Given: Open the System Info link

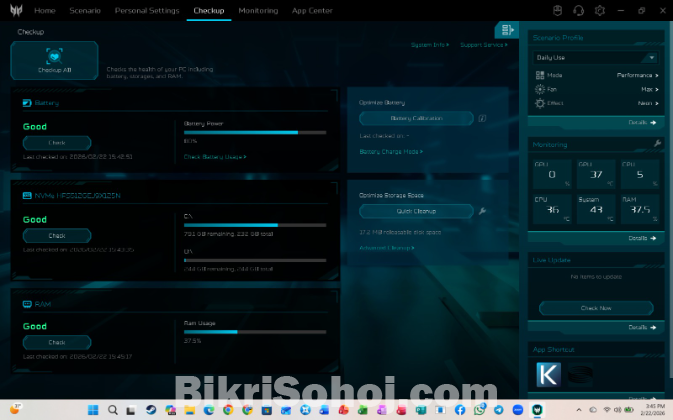Looking at the screenshot, I should tap(430, 45).
